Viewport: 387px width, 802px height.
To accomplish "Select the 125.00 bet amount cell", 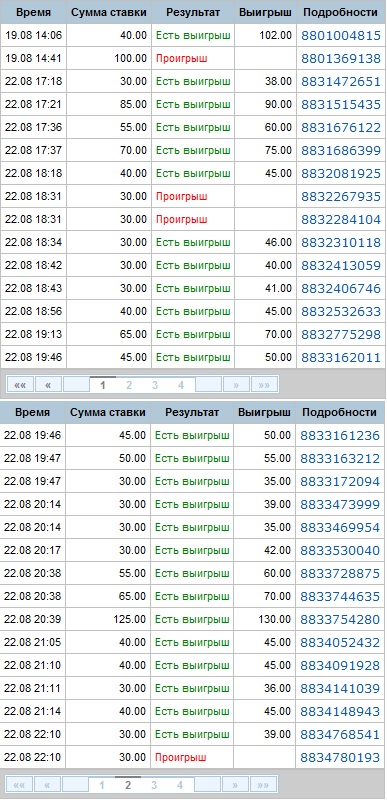I will [x=108, y=619].
